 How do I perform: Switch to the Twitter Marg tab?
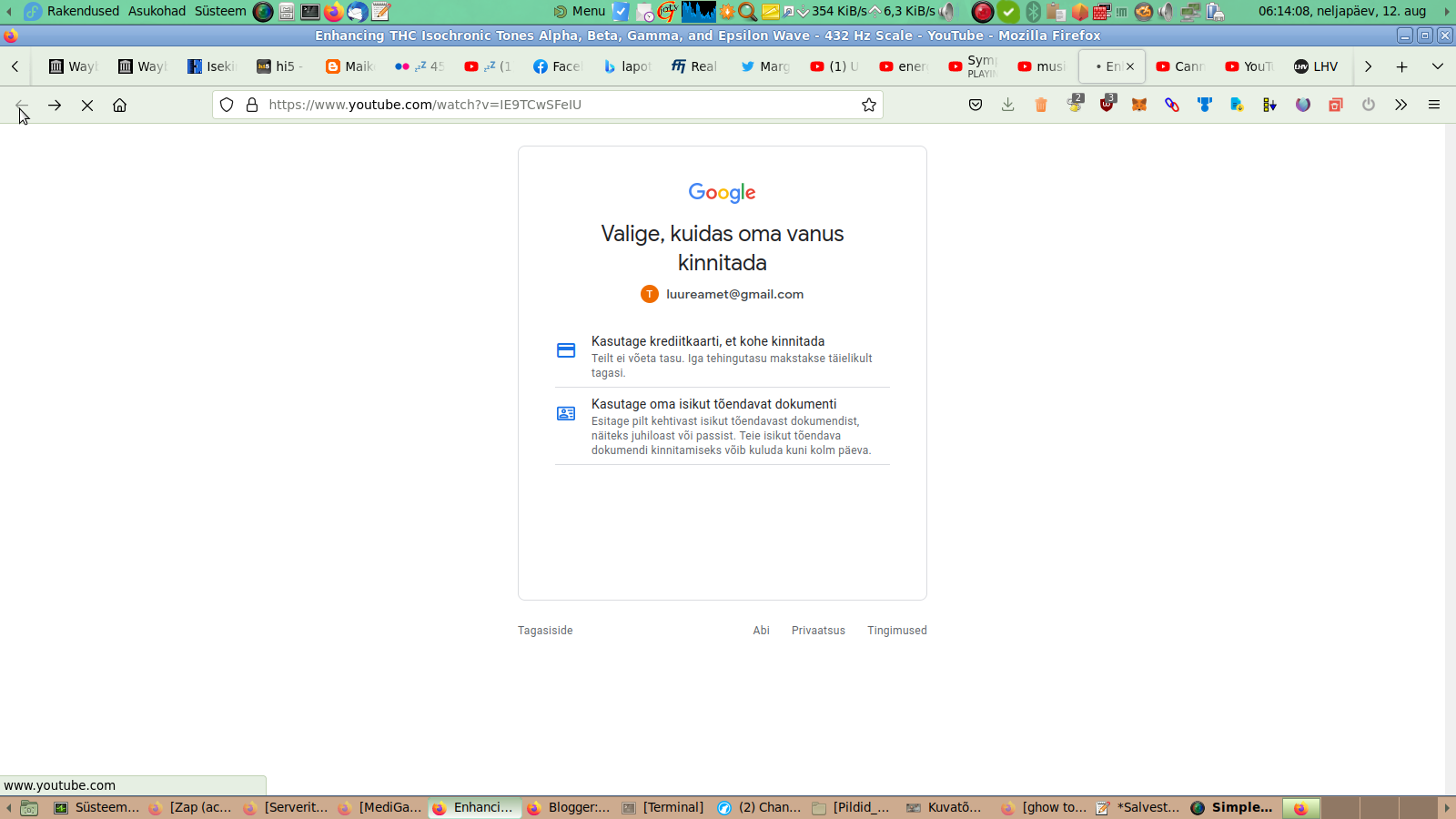pyautogui.click(x=765, y=66)
